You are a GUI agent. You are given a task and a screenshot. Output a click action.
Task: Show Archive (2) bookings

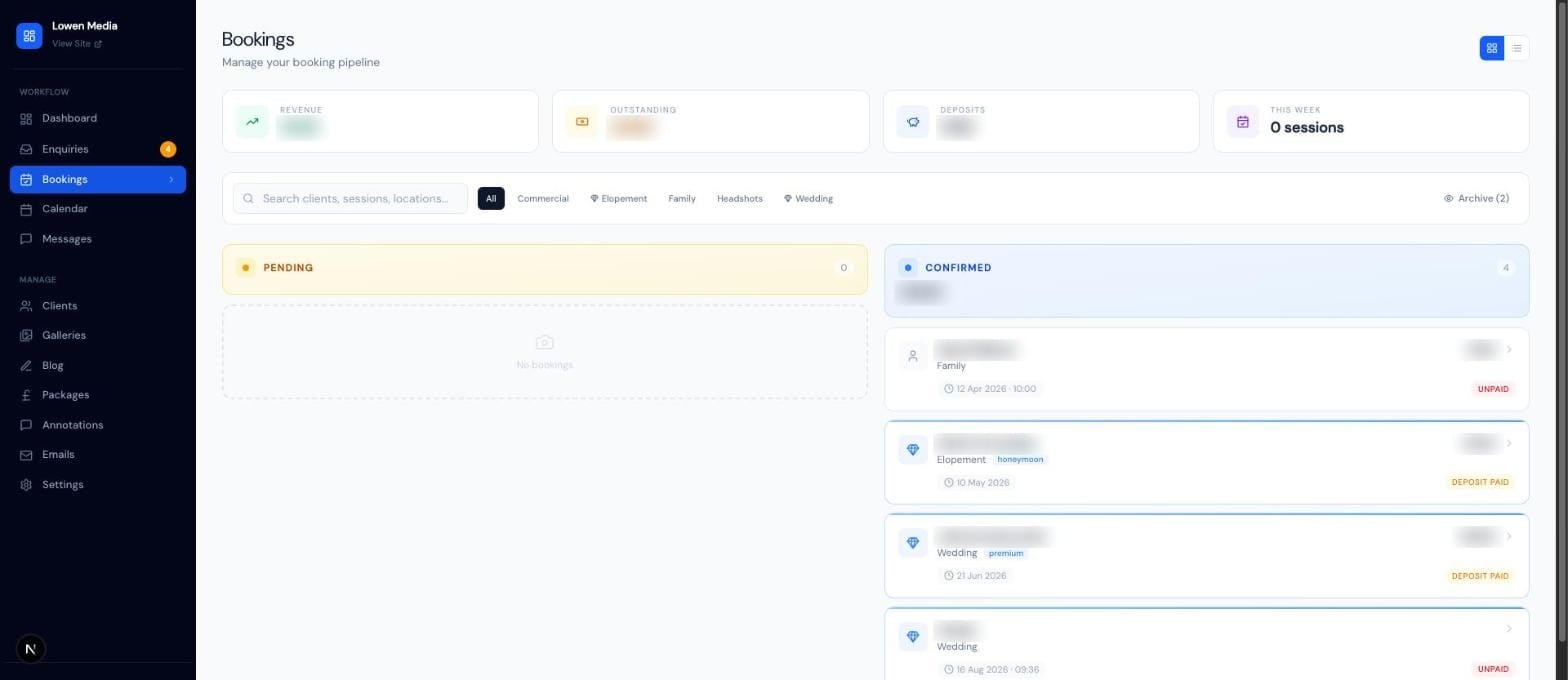coord(1477,198)
